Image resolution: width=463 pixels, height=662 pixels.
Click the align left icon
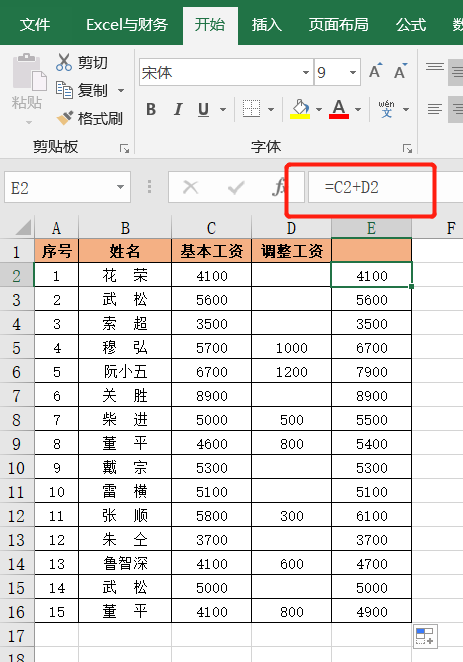point(435,109)
